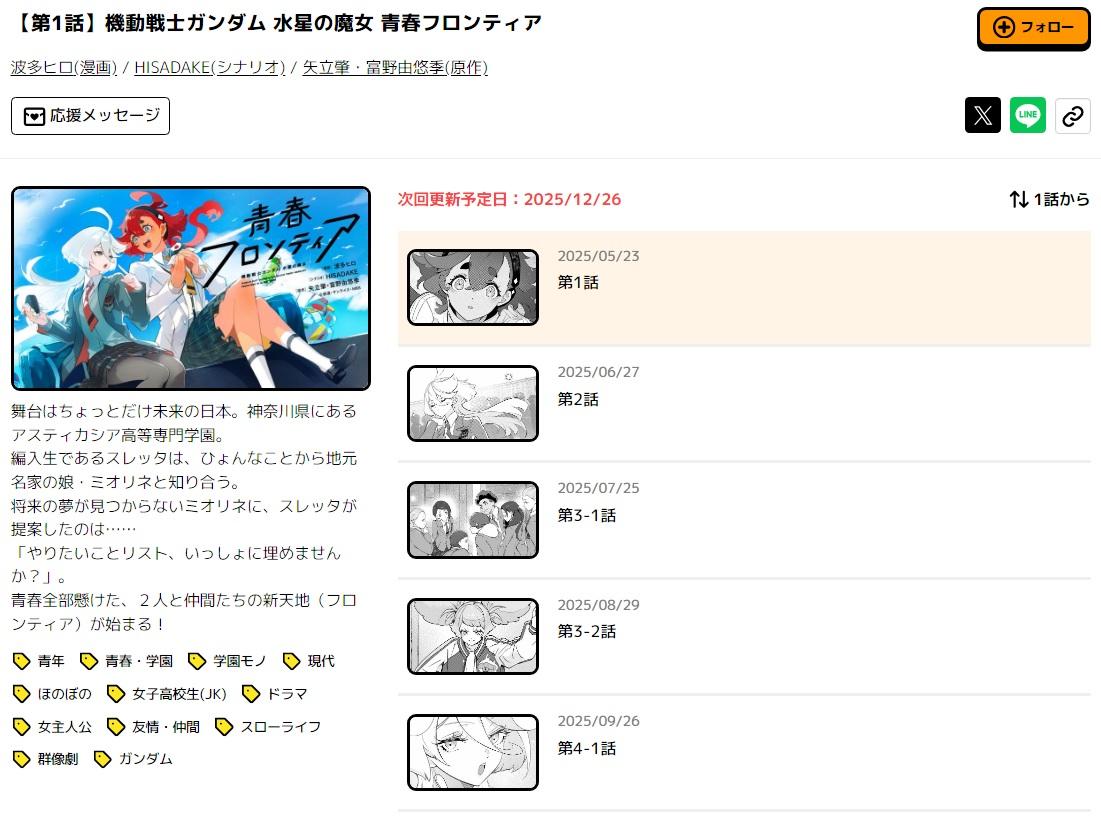The image size is (1101, 821).
Task: Click the フォロー follow button
Action: coord(1033,28)
